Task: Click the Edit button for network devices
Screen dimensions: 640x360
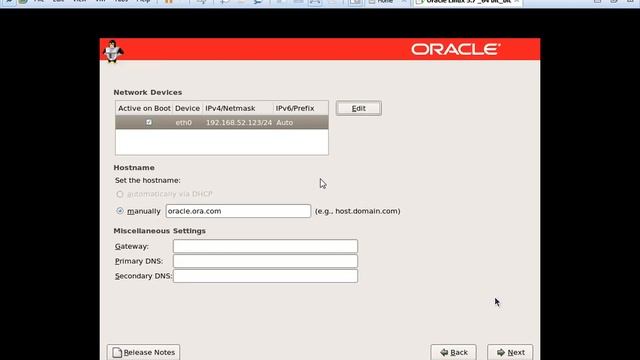Action: coord(358,108)
